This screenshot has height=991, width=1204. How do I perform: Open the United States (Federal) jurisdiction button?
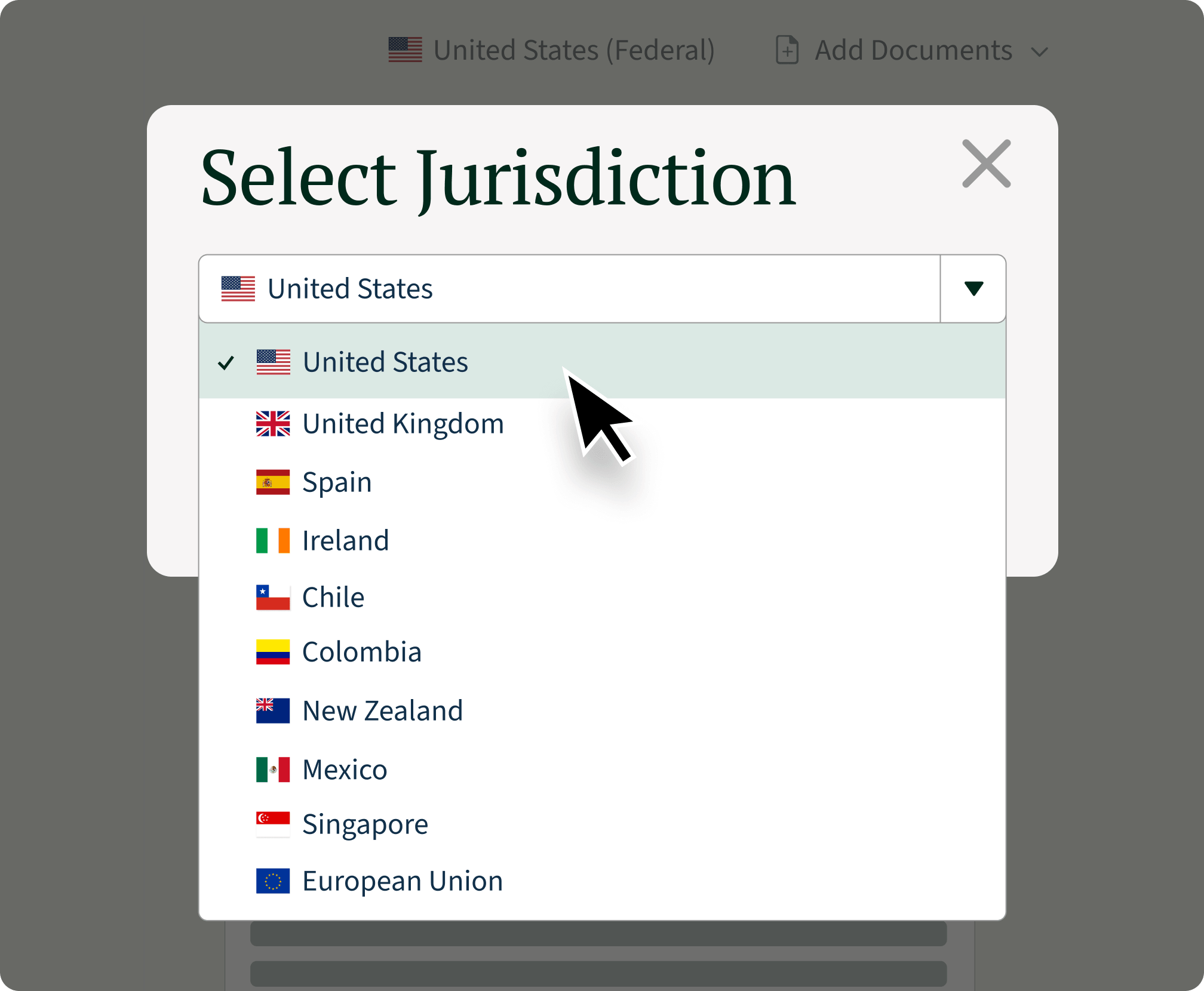(x=551, y=50)
